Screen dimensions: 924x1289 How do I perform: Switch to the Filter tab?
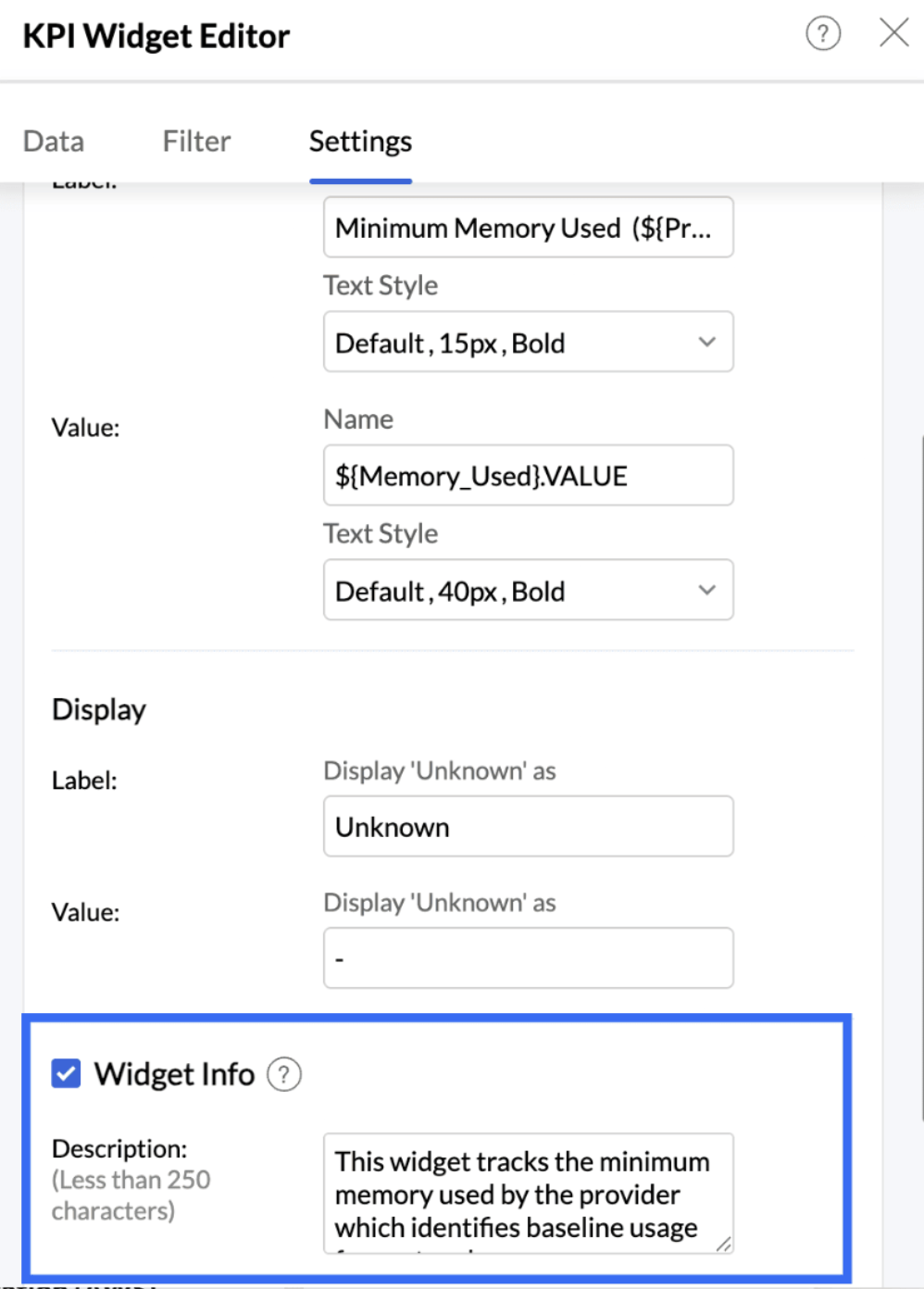coord(196,141)
